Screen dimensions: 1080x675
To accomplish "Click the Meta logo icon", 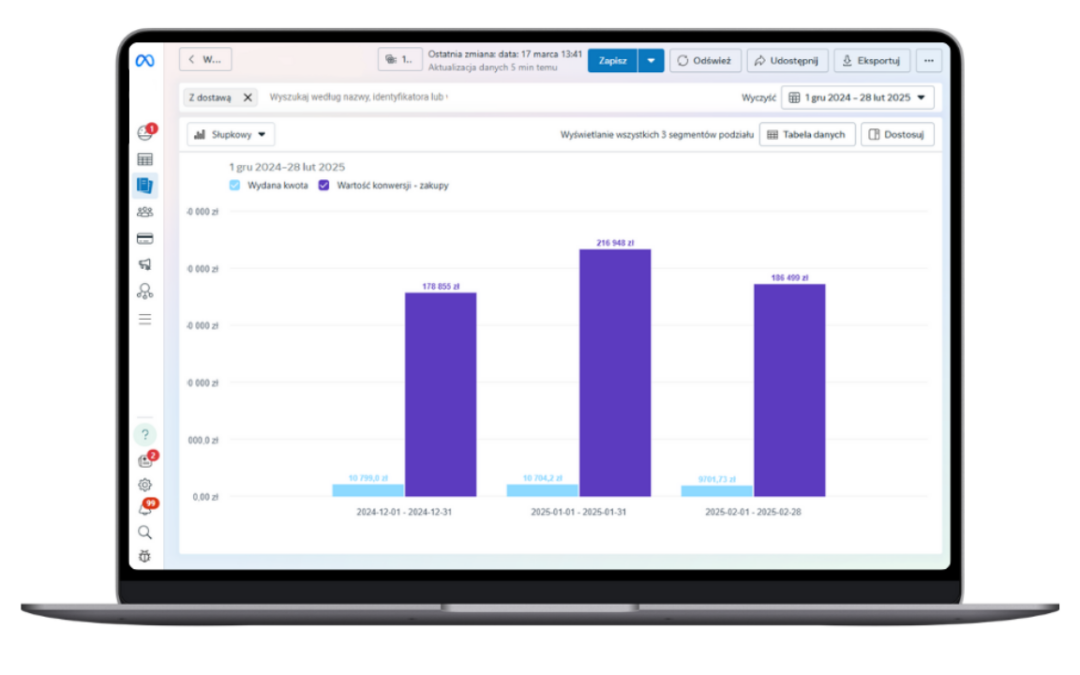I will click(x=145, y=60).
